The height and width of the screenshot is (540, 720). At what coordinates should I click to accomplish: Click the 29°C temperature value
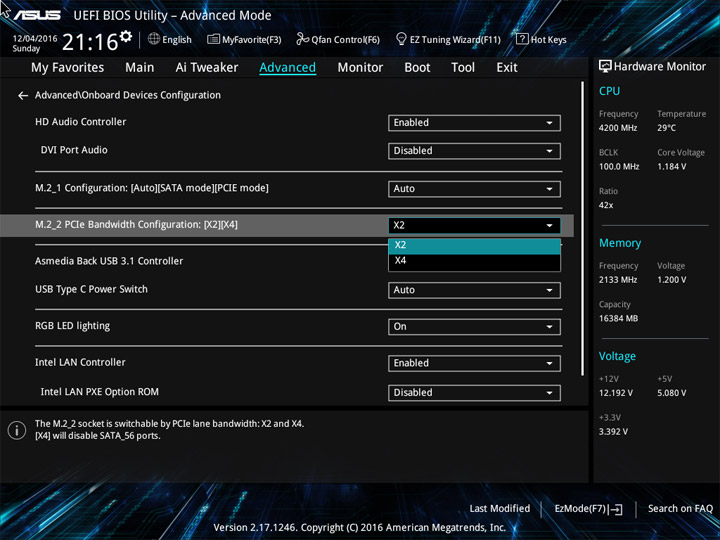click(x=666, y=128)
